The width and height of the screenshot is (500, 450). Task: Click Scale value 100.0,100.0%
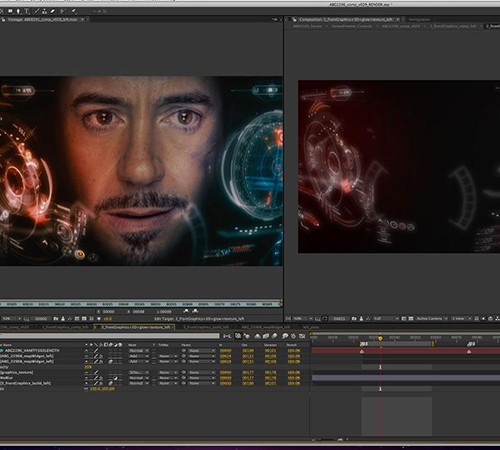pyautogui.click(x=102, y=389)
